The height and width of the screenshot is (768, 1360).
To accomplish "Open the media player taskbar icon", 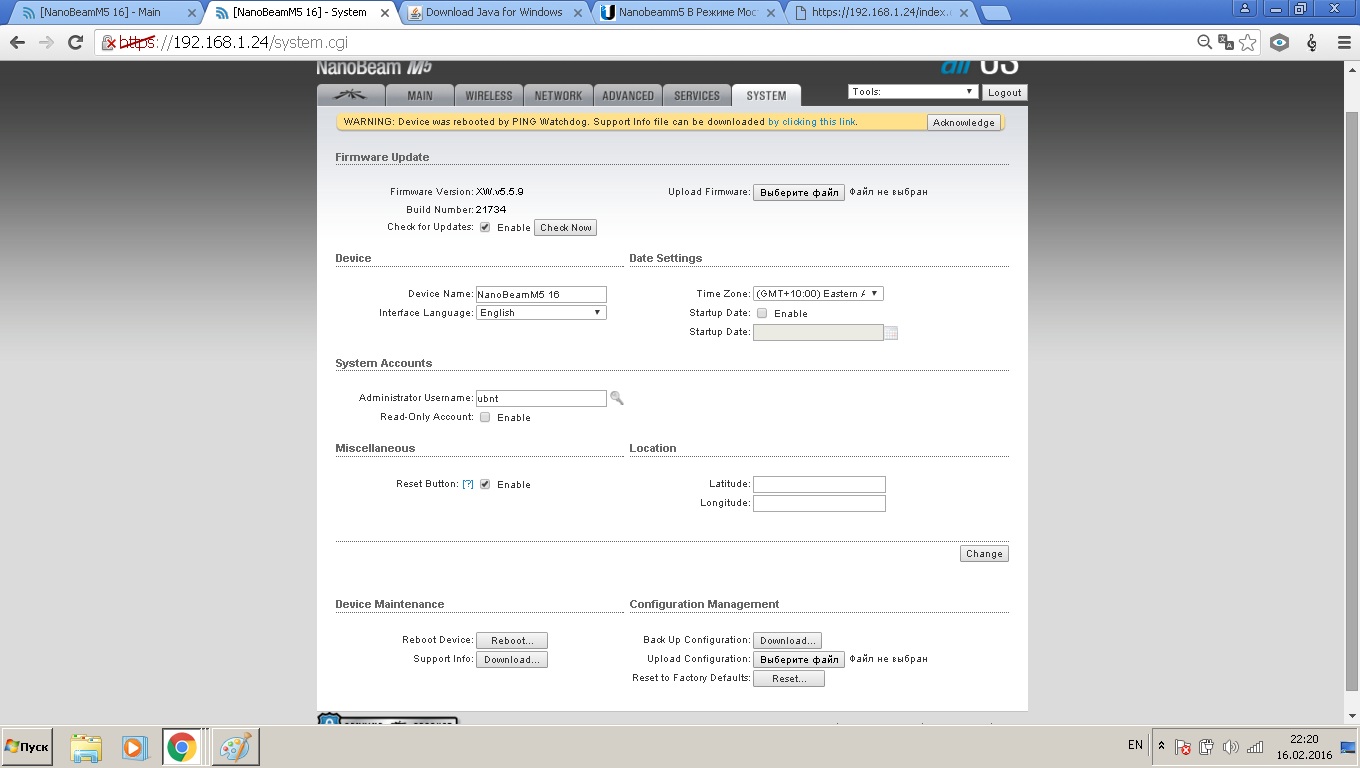I will pos(134,747).
